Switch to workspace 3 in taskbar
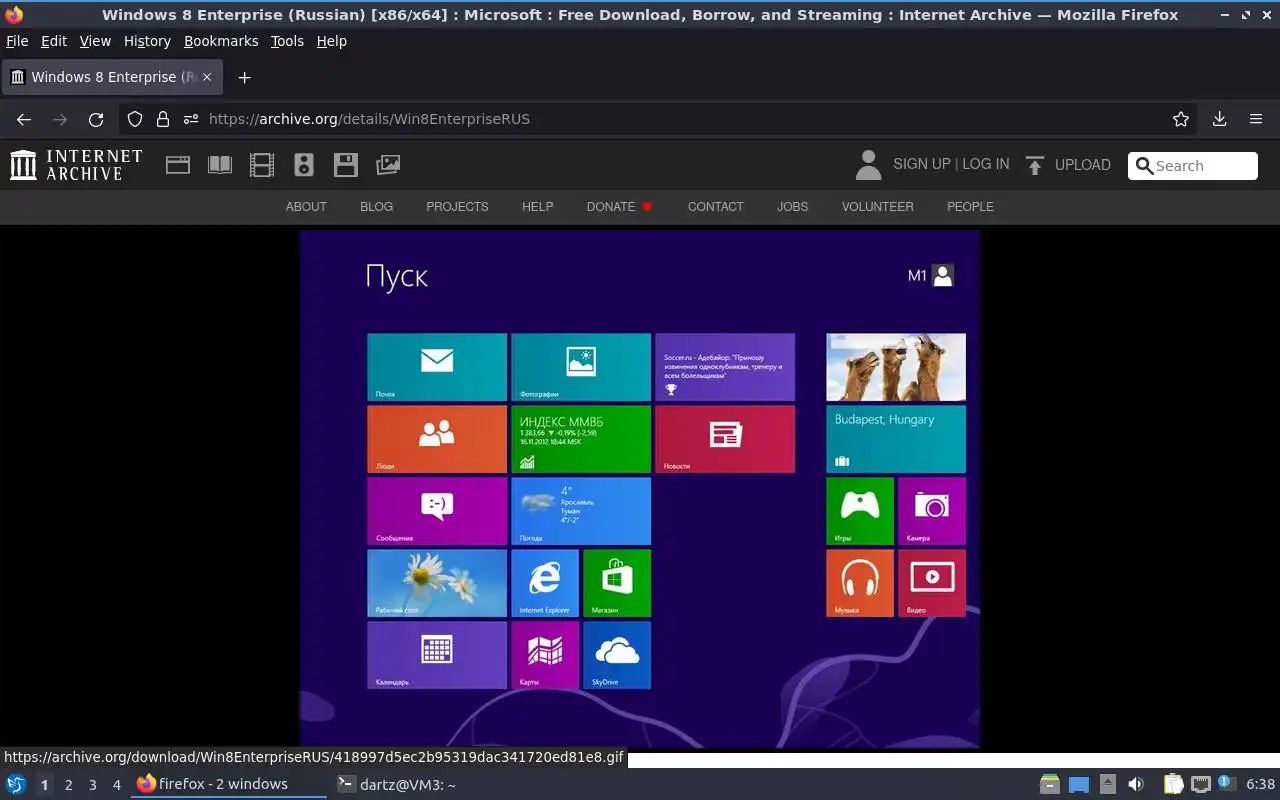This screenshot has height=800, width=1280. point(92,785)
